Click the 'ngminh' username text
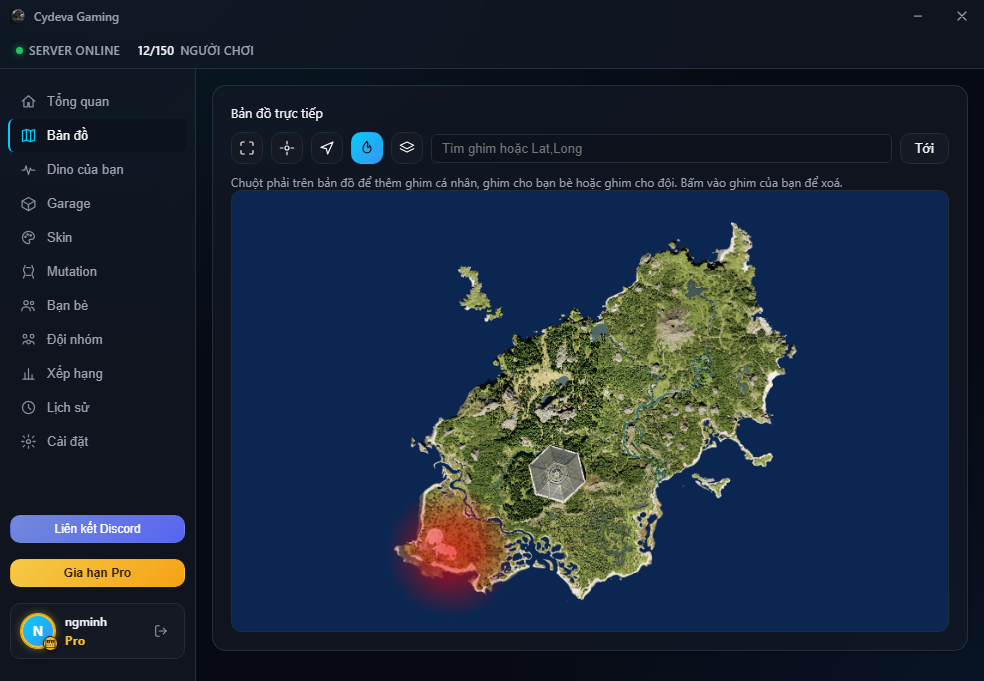The height and width of the screenshot is (681, 984). (x=86, y=622)
